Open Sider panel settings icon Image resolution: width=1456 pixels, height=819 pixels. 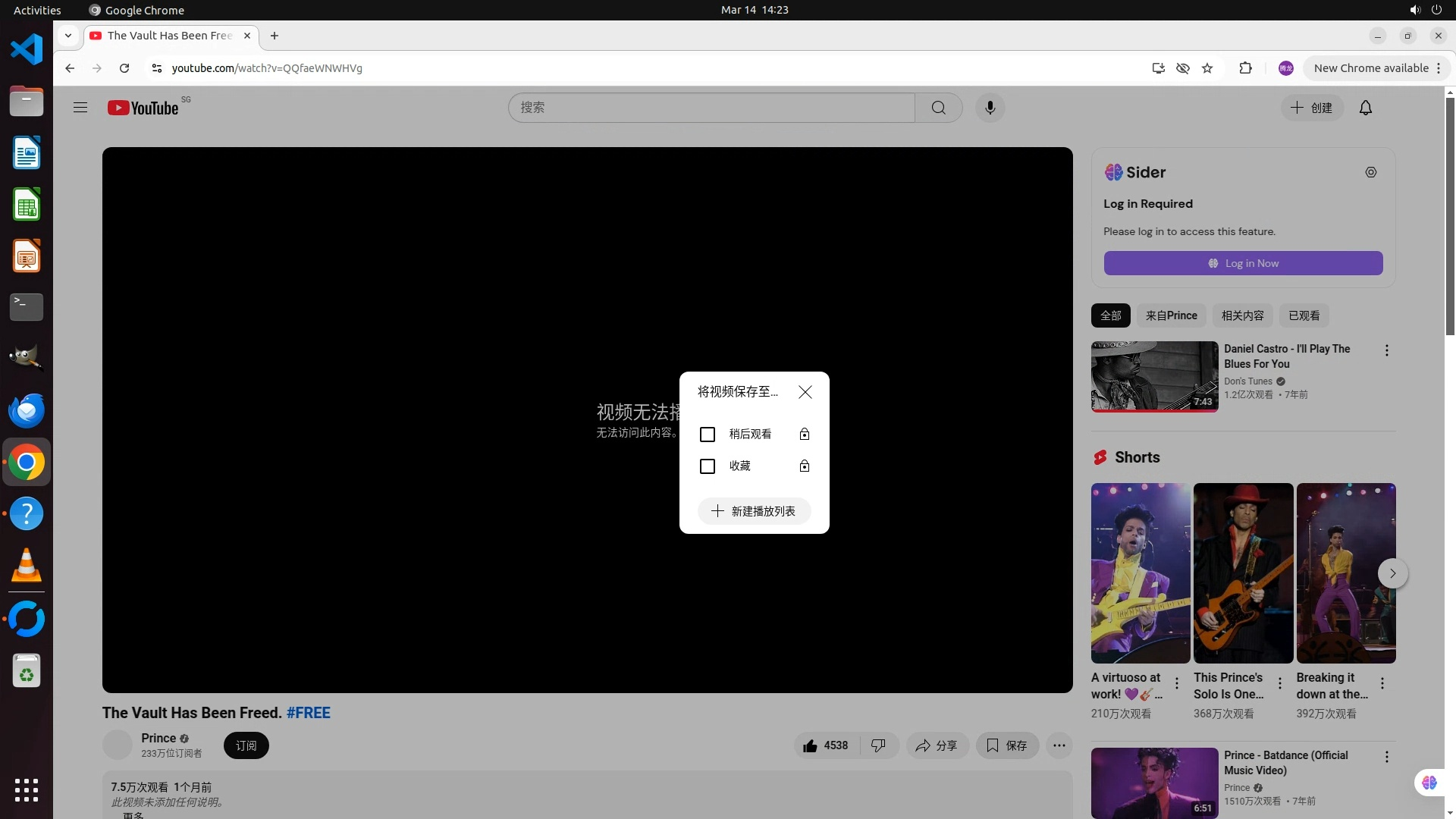(x=1370, y=172)
